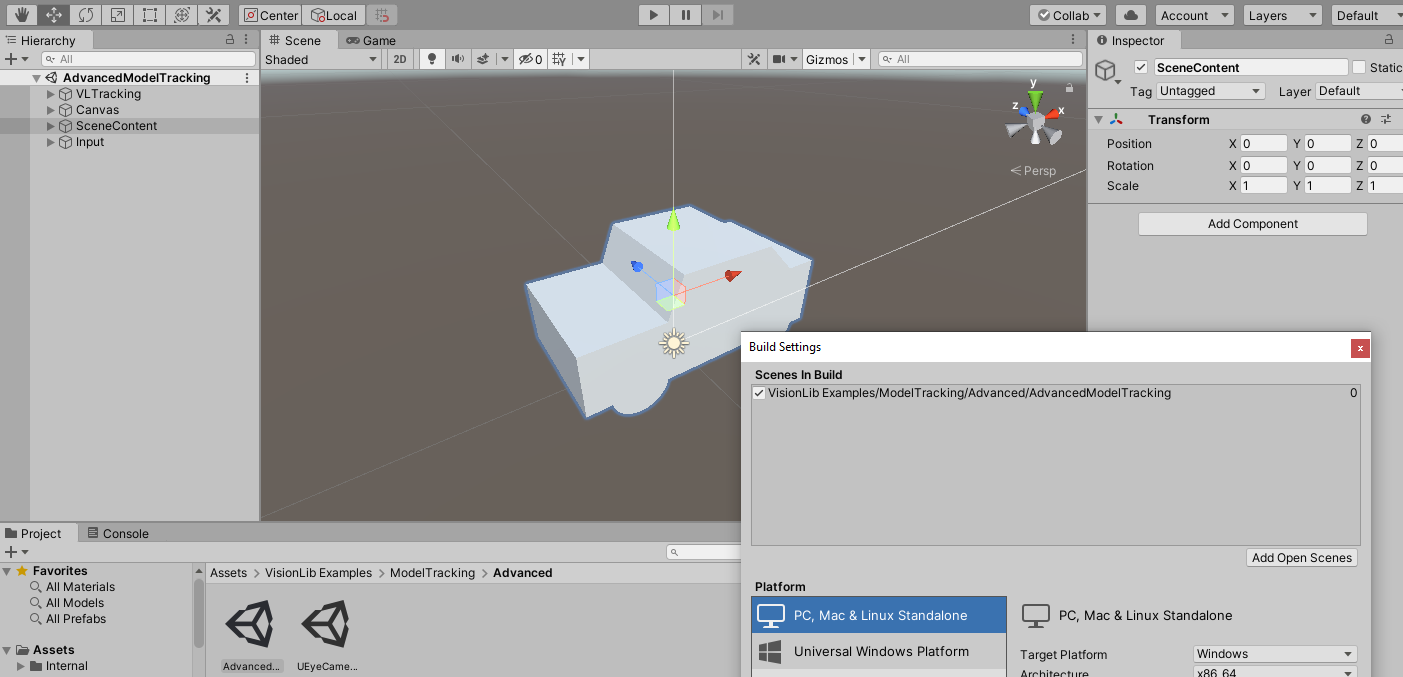Select the Hand tool
The image size is (1403, 677).
[x=23, y=15]
